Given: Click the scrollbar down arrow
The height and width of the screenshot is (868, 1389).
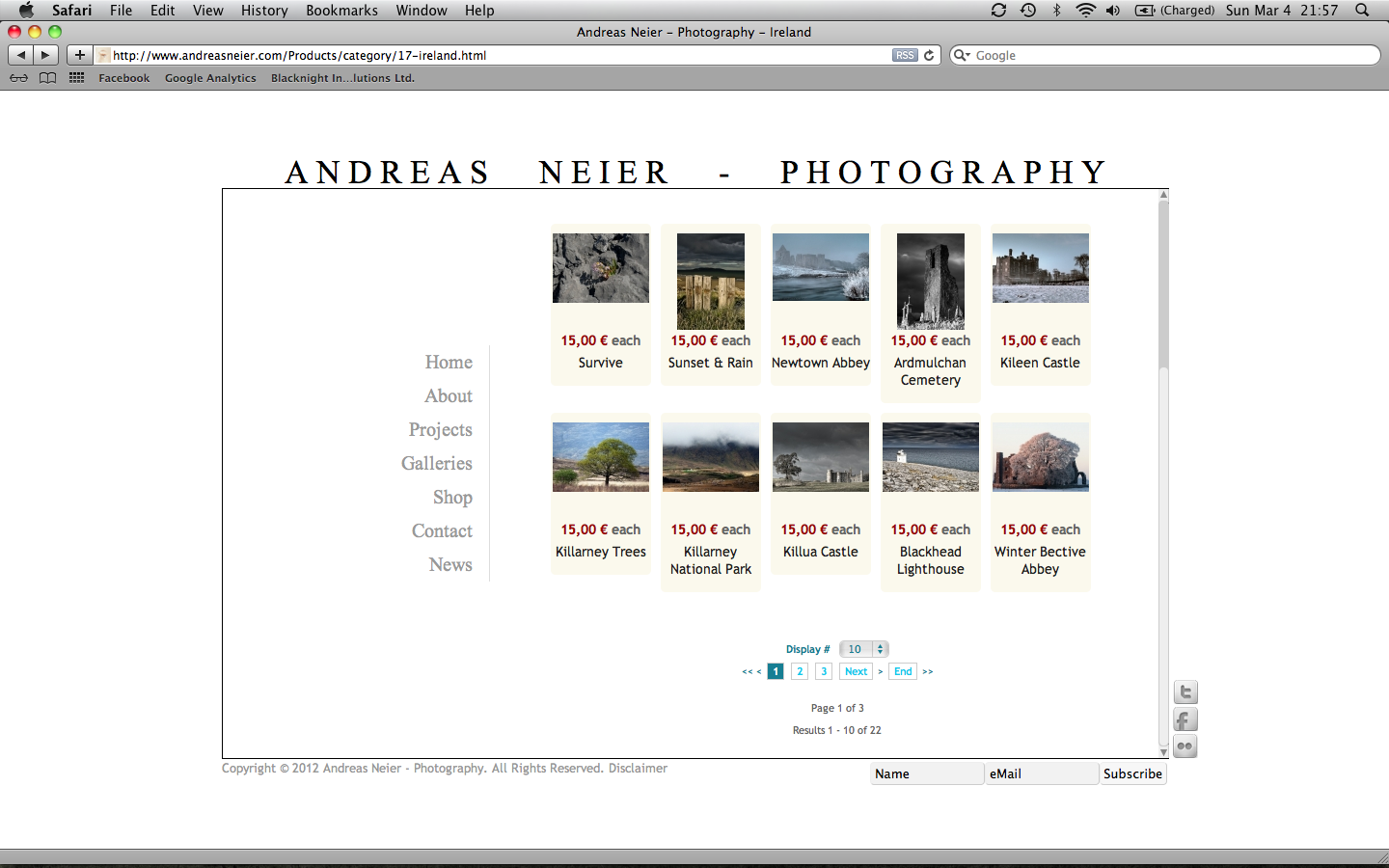Looking at the screenshot, I should tap(1163, 751).
